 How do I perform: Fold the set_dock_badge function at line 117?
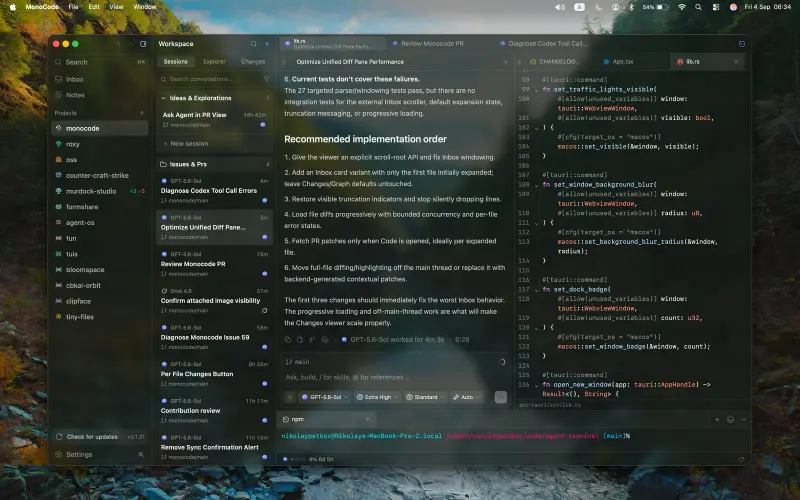[x=536, y=290]
